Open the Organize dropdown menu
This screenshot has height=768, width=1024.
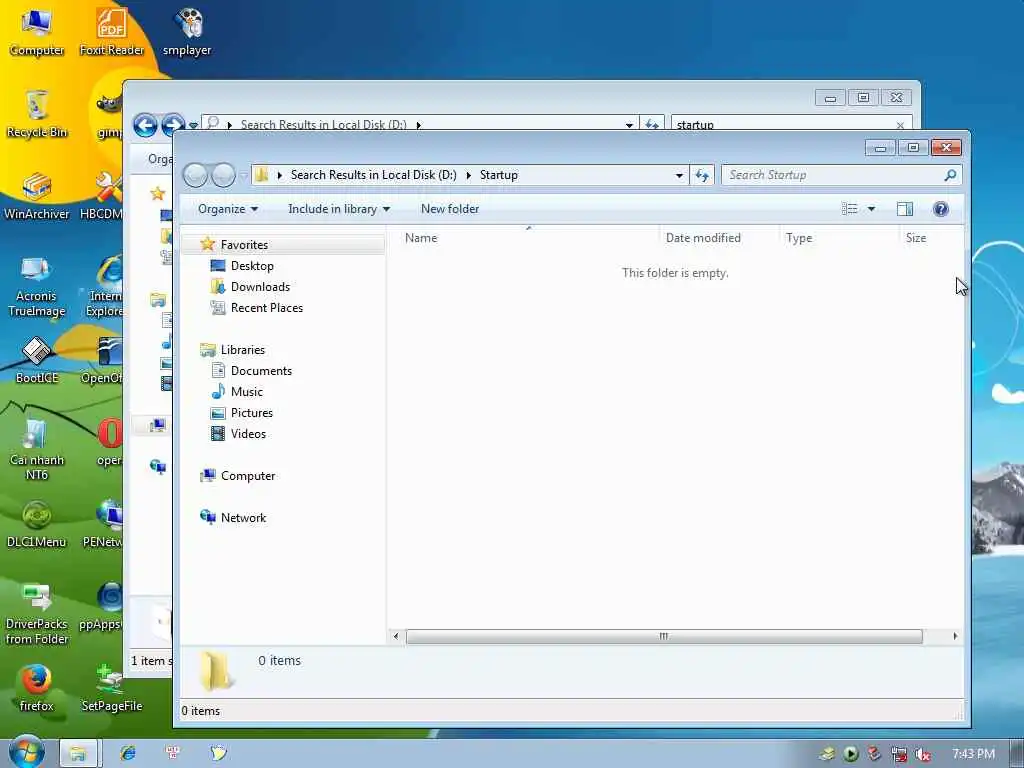(x=228, y=209)
